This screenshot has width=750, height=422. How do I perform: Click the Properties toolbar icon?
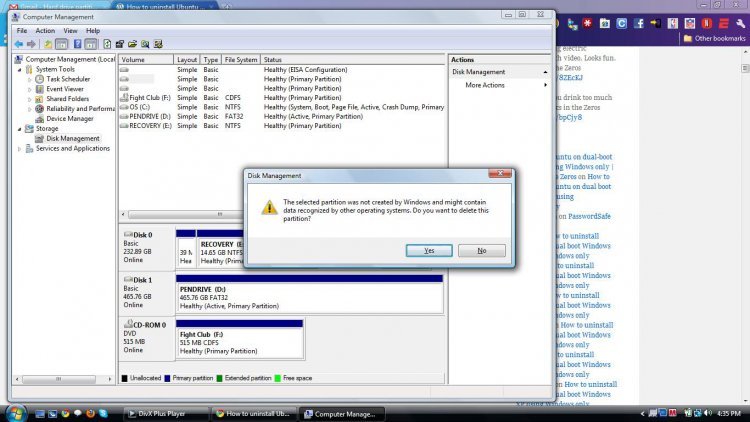(120, 44)
